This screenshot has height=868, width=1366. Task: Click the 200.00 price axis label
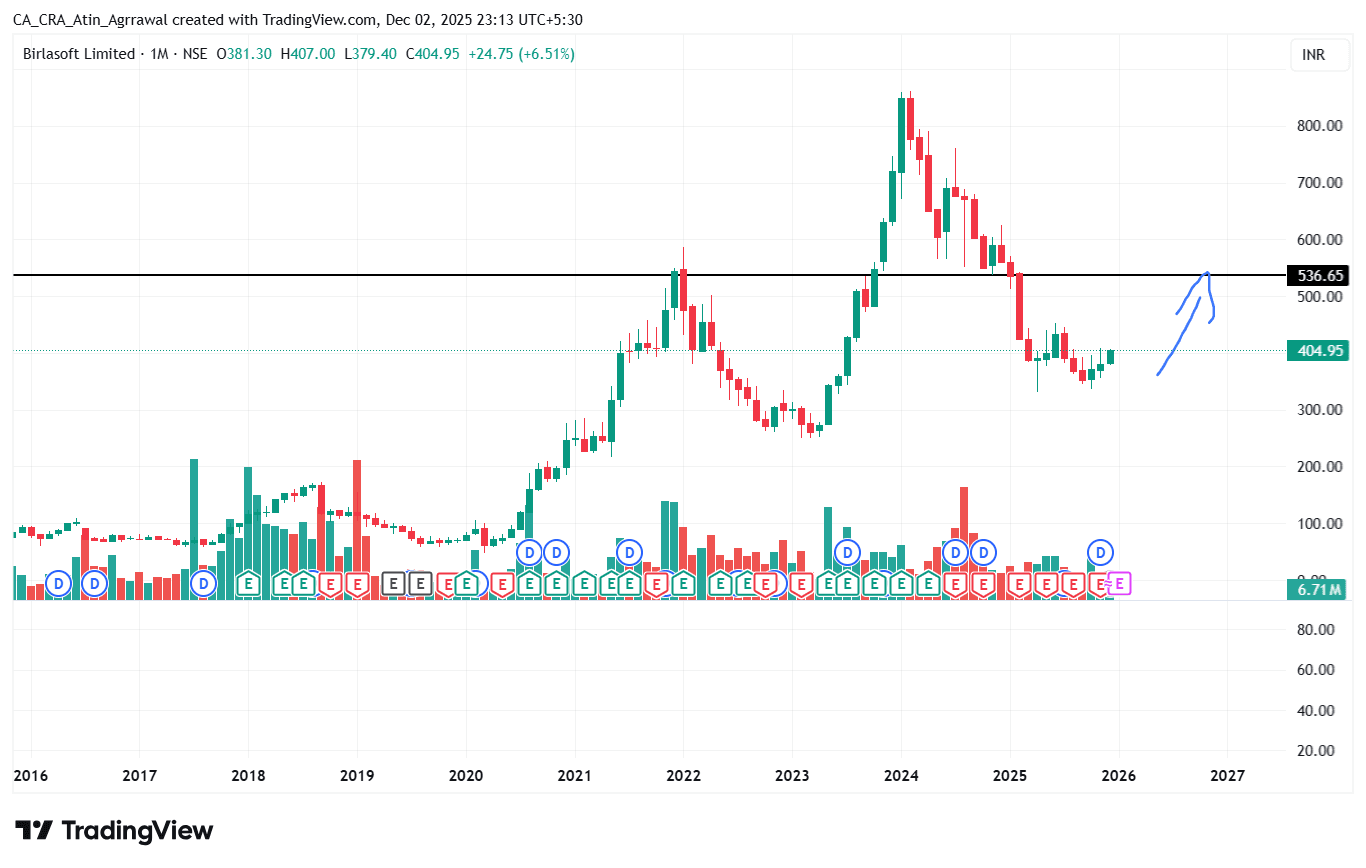click(x=1318, y=467)
